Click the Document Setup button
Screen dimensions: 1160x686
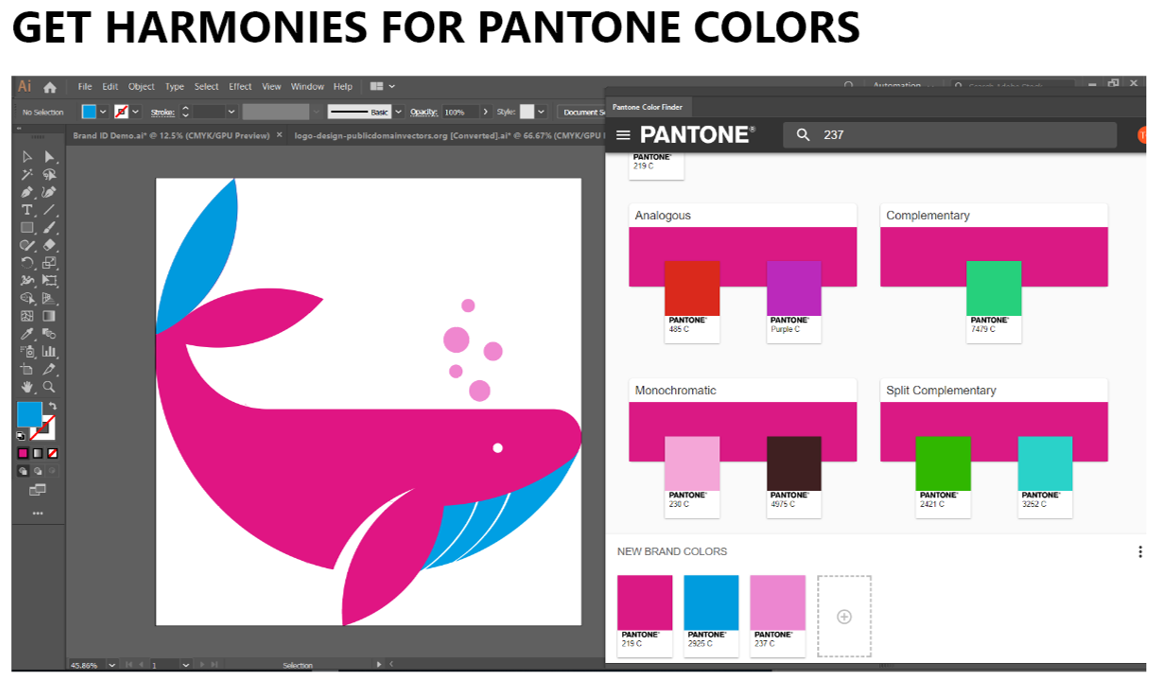pos(584,112)
